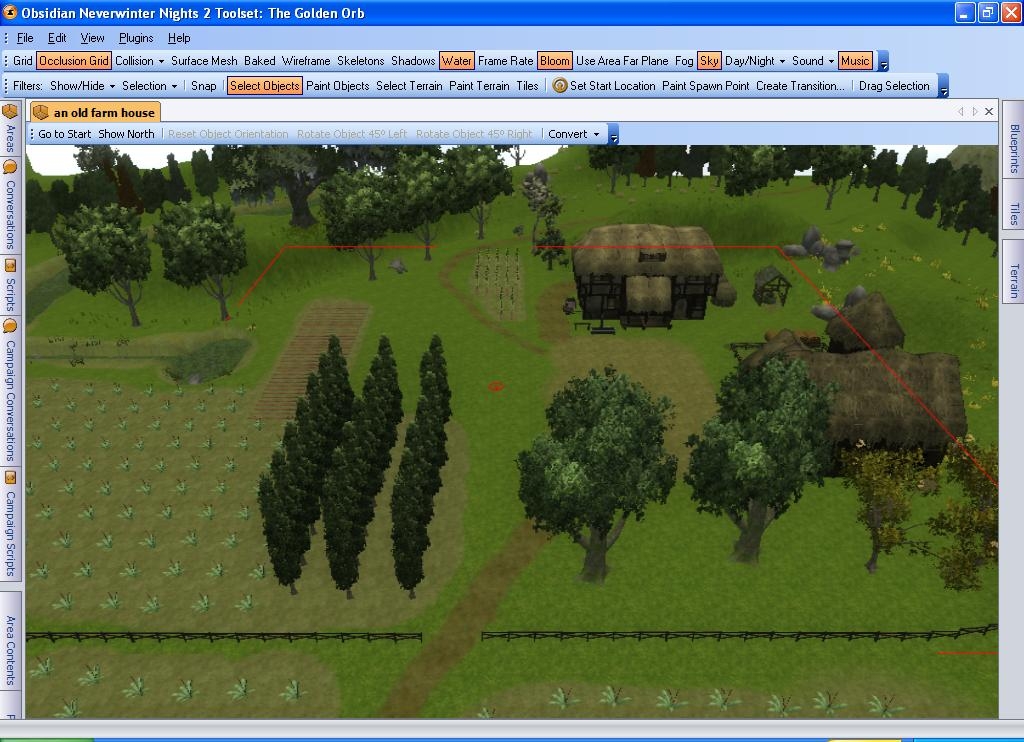
Task: Close the 'an old farm house' document tab
Action: (x=989, y=112)
